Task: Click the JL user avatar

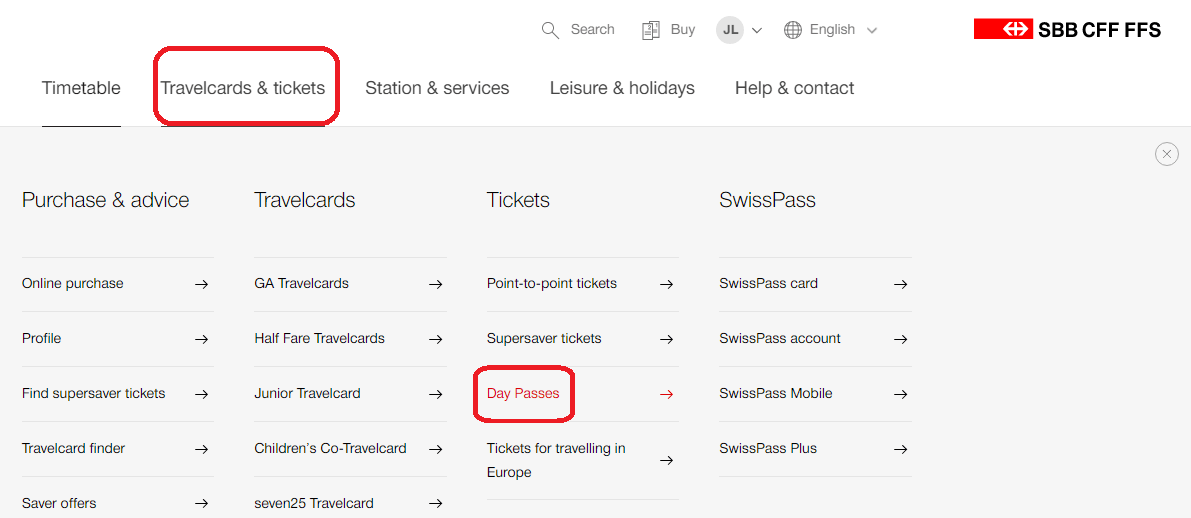Action: 730,30
